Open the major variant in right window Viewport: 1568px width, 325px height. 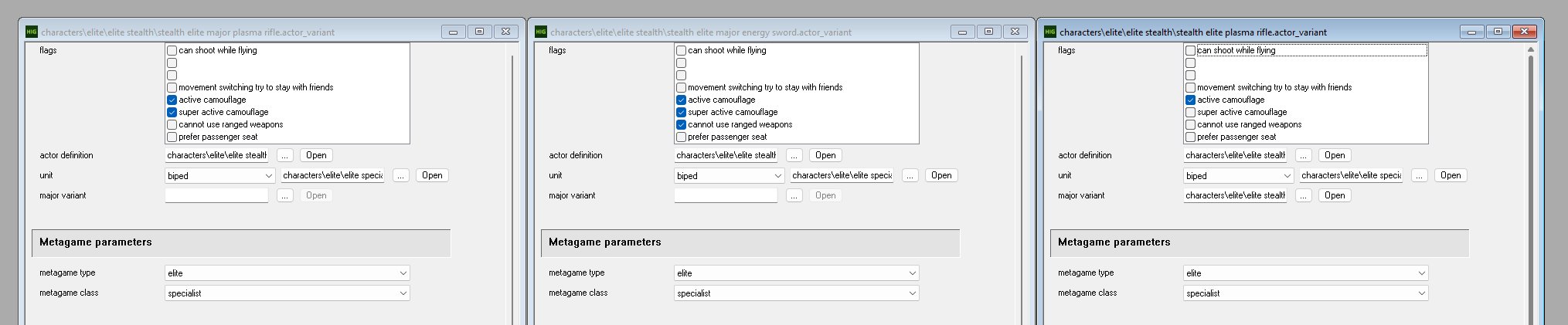(x=1335, y=195)
